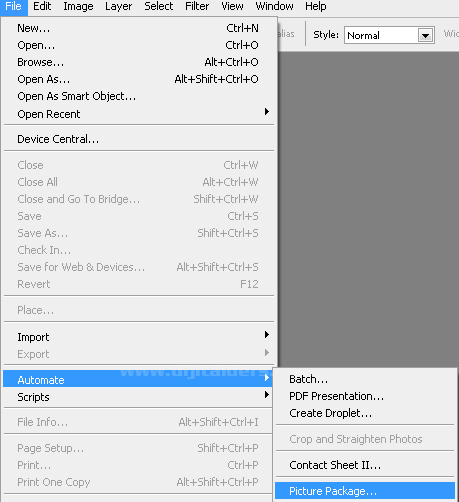Open the Filter menu

(x=197, y=7)
